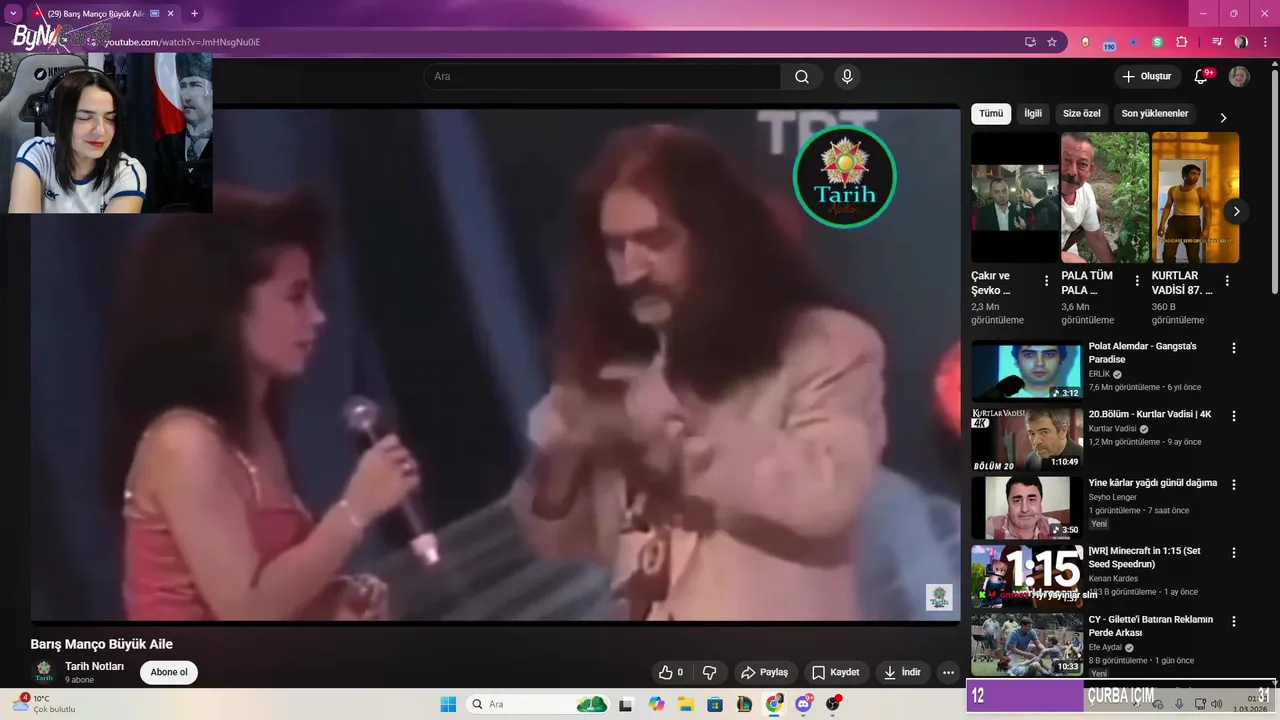Open Minecraft in 1:15 Set Seed Speedrun video
The height and width of the screenshot is (720, 1280).
1144,557
